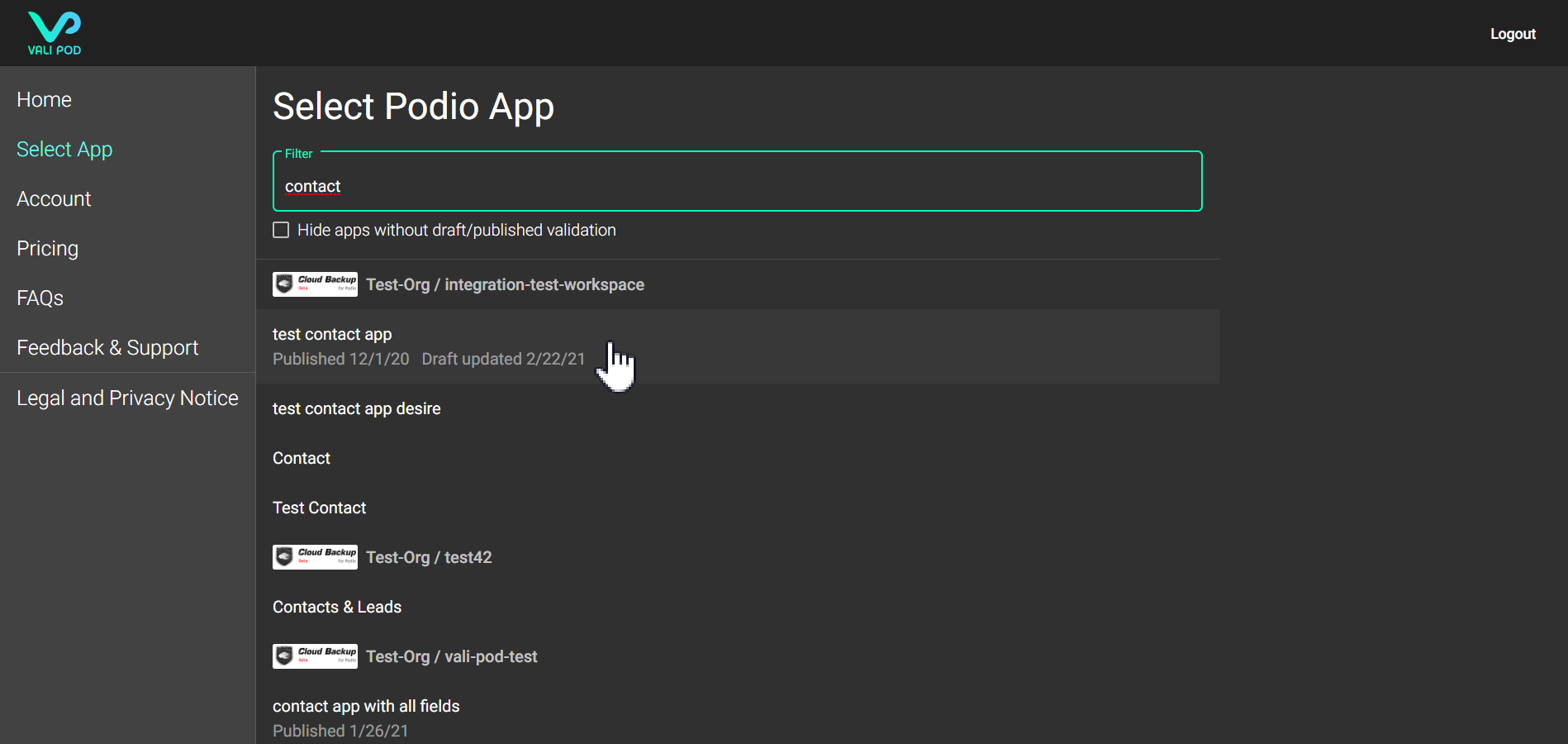Screen dimensions: 1568x744
Task: Click 'Published 12/1/20' text
Action: [341, 359]
